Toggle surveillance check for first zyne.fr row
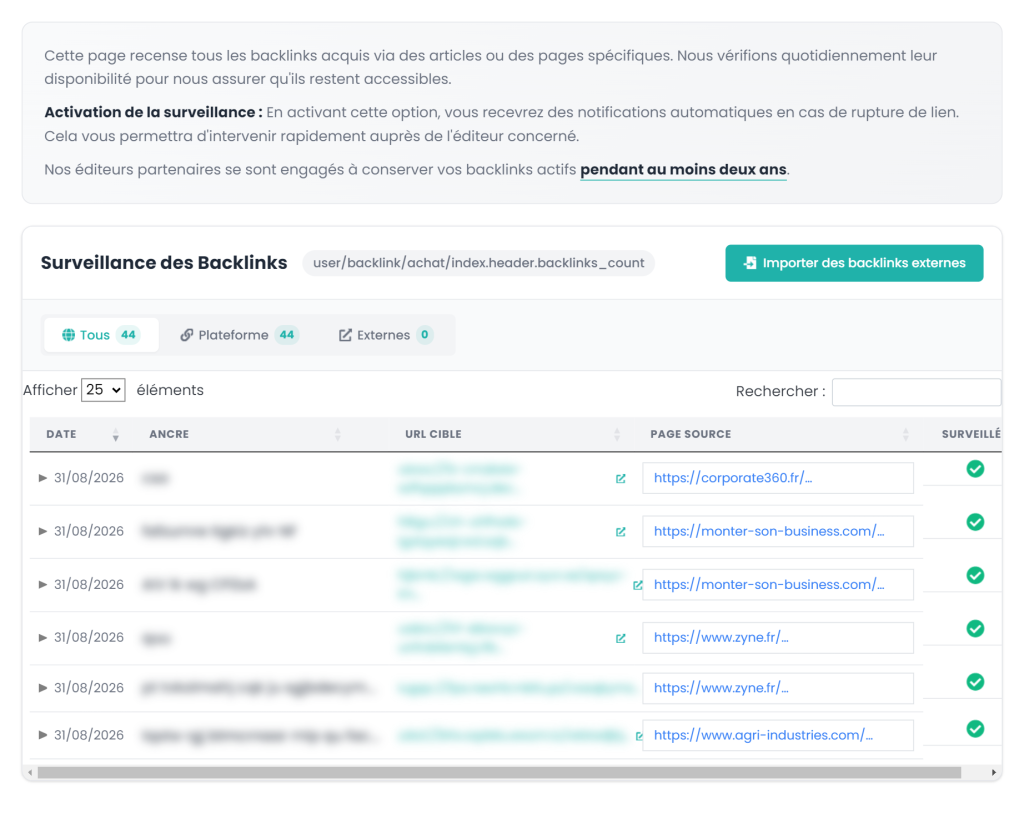Screen dimensions: 1024x824 click(975, 629)
